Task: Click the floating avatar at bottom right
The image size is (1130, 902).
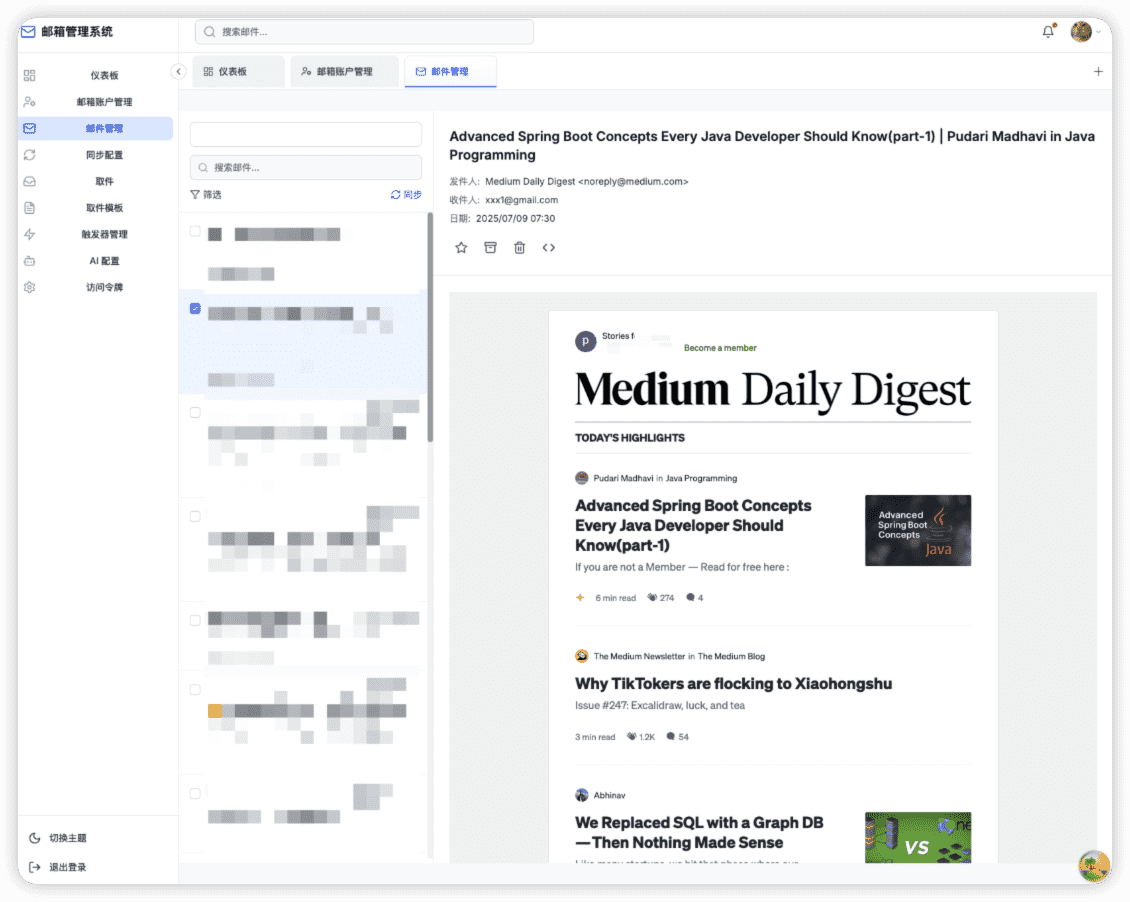Action: point(1094,865)
